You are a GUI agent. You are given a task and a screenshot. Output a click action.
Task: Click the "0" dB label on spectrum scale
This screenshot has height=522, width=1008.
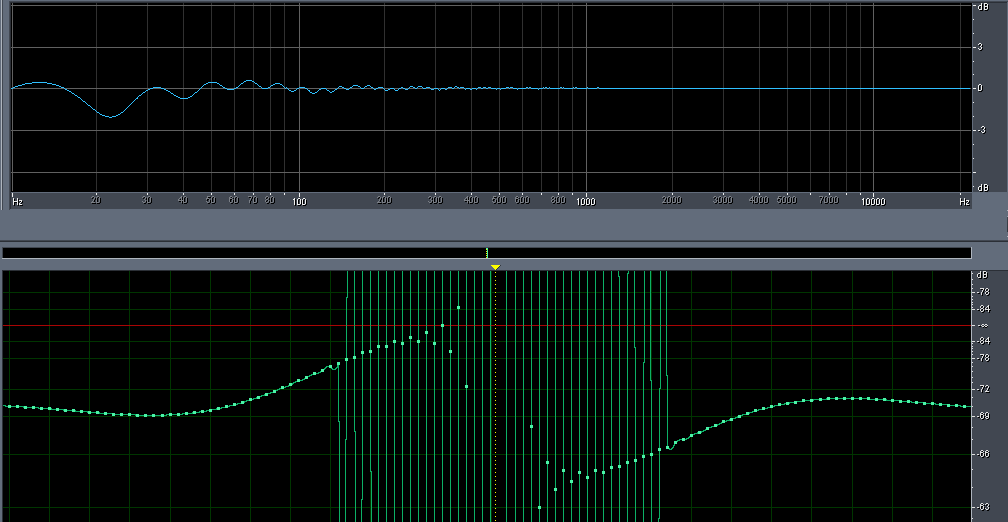click(x=980, y=88)
